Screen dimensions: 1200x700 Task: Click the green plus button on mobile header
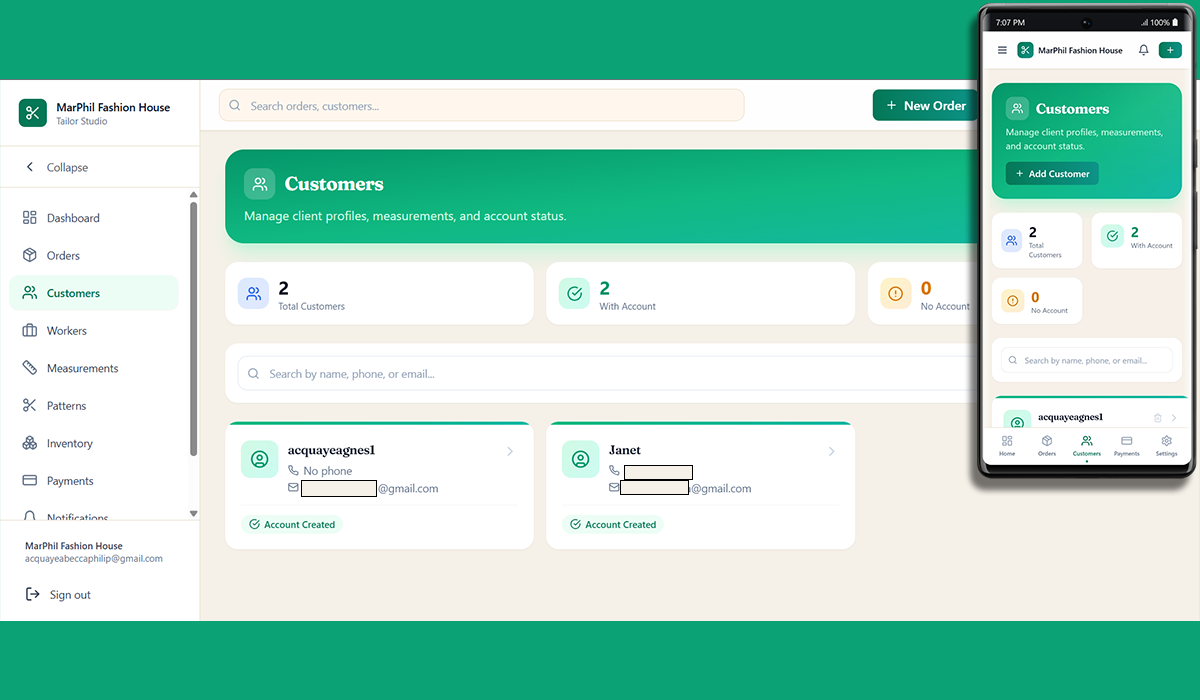coord(1169,49)
